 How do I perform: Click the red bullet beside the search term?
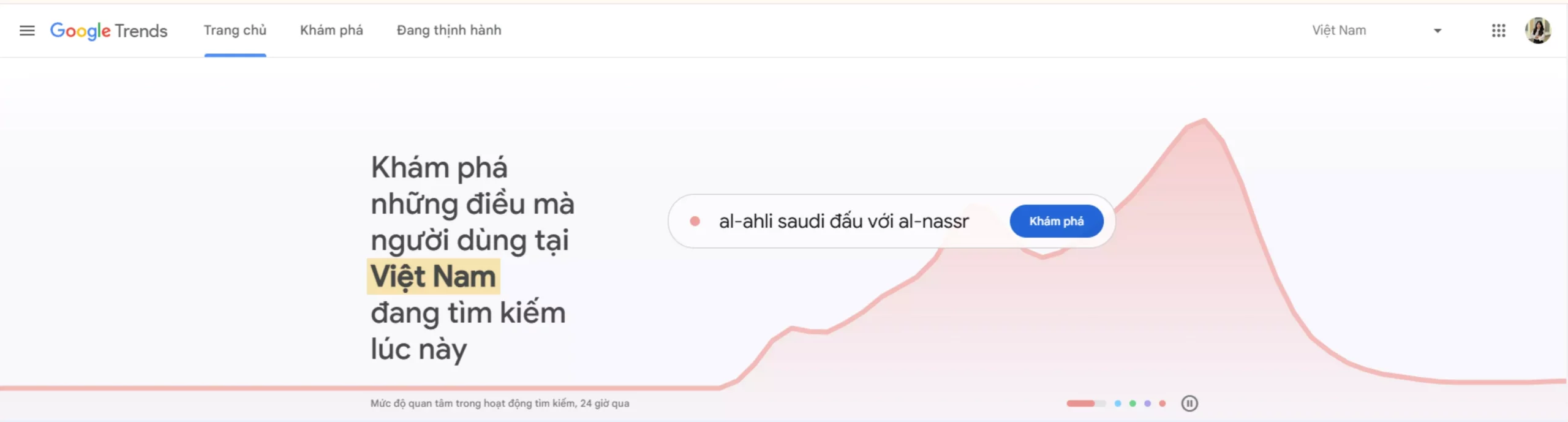coord(695,221)
